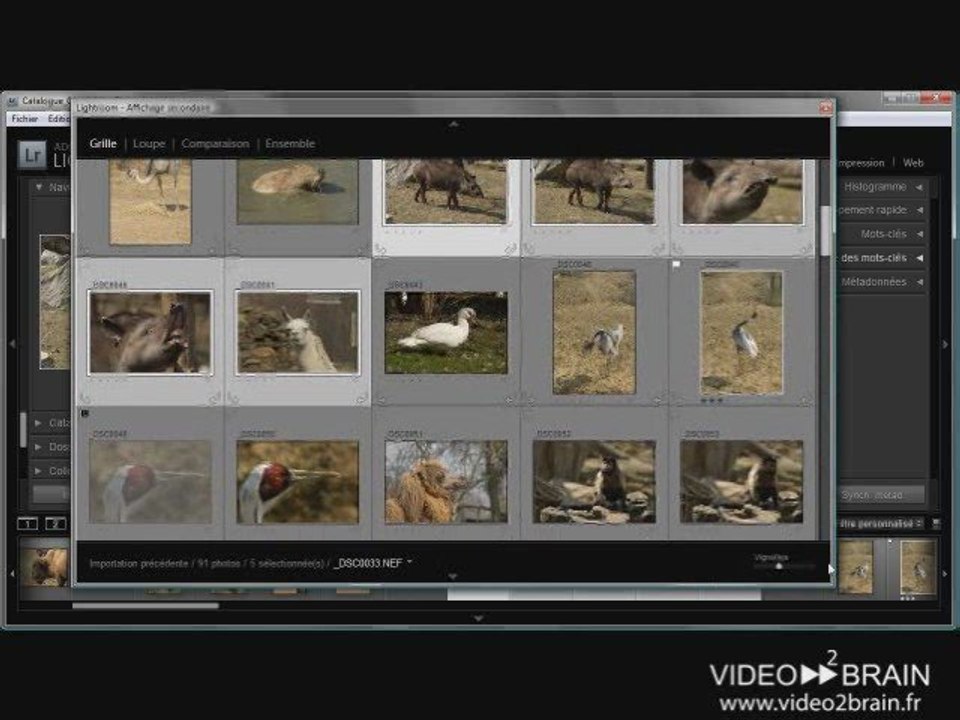Click star rating under standing crane photo

pos(713,400)
